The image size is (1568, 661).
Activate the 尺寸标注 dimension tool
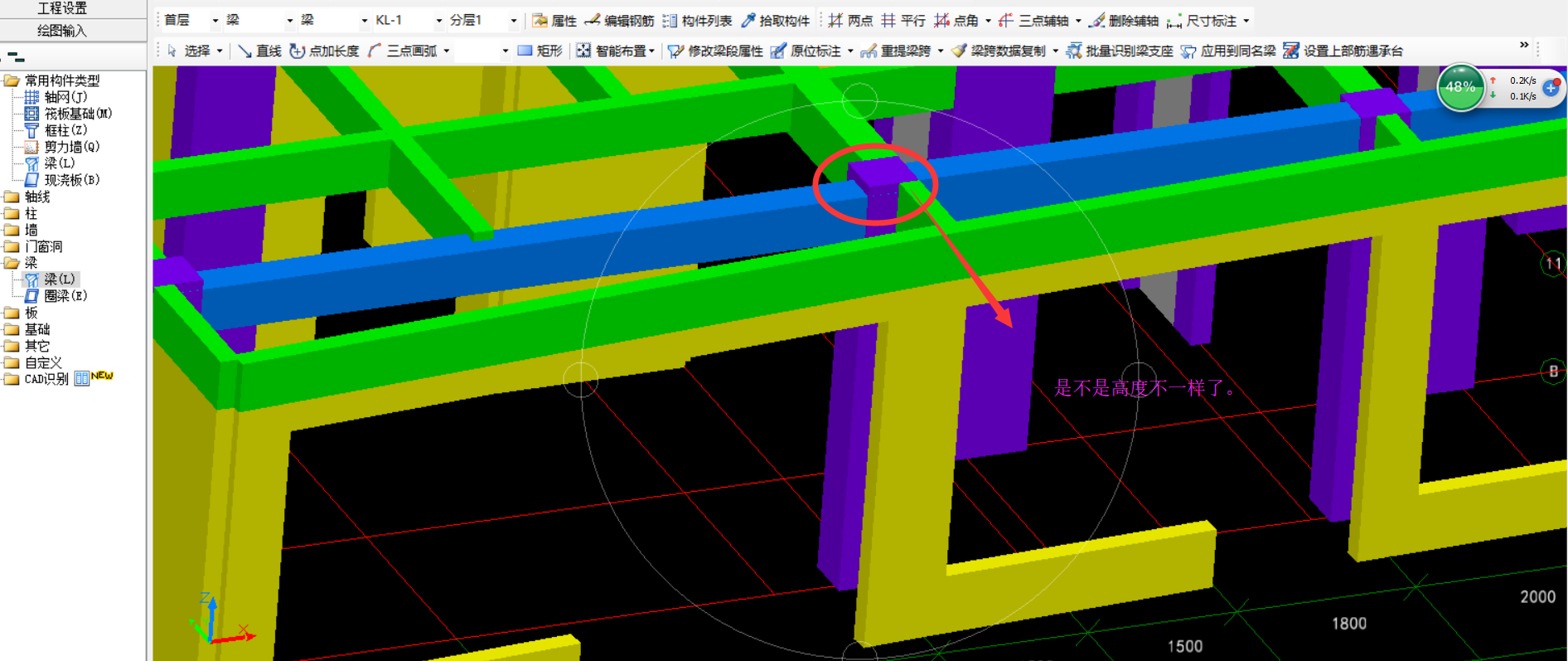tap(1202, 21)
